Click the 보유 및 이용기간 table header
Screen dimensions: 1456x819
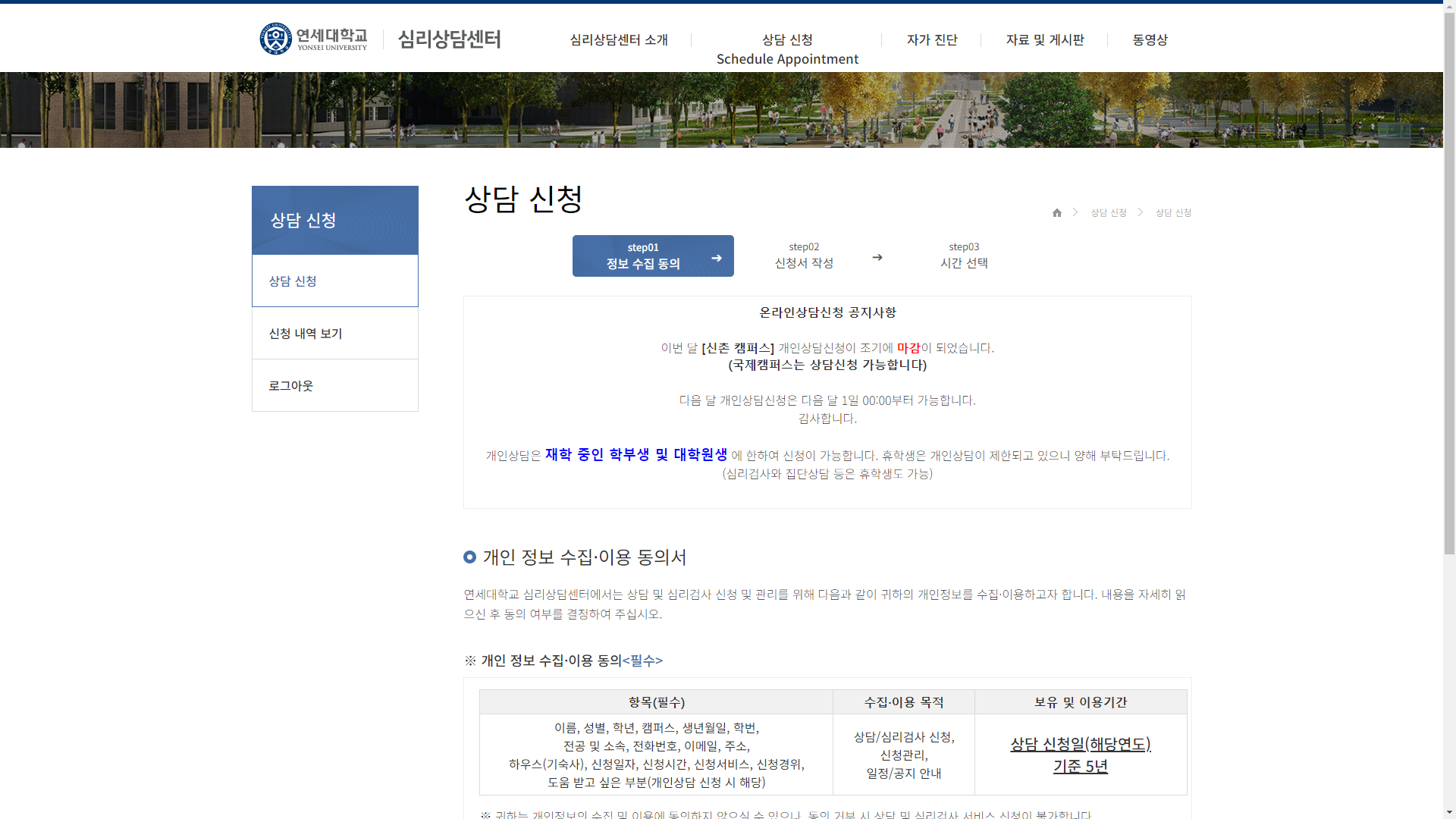point(1081,702)
